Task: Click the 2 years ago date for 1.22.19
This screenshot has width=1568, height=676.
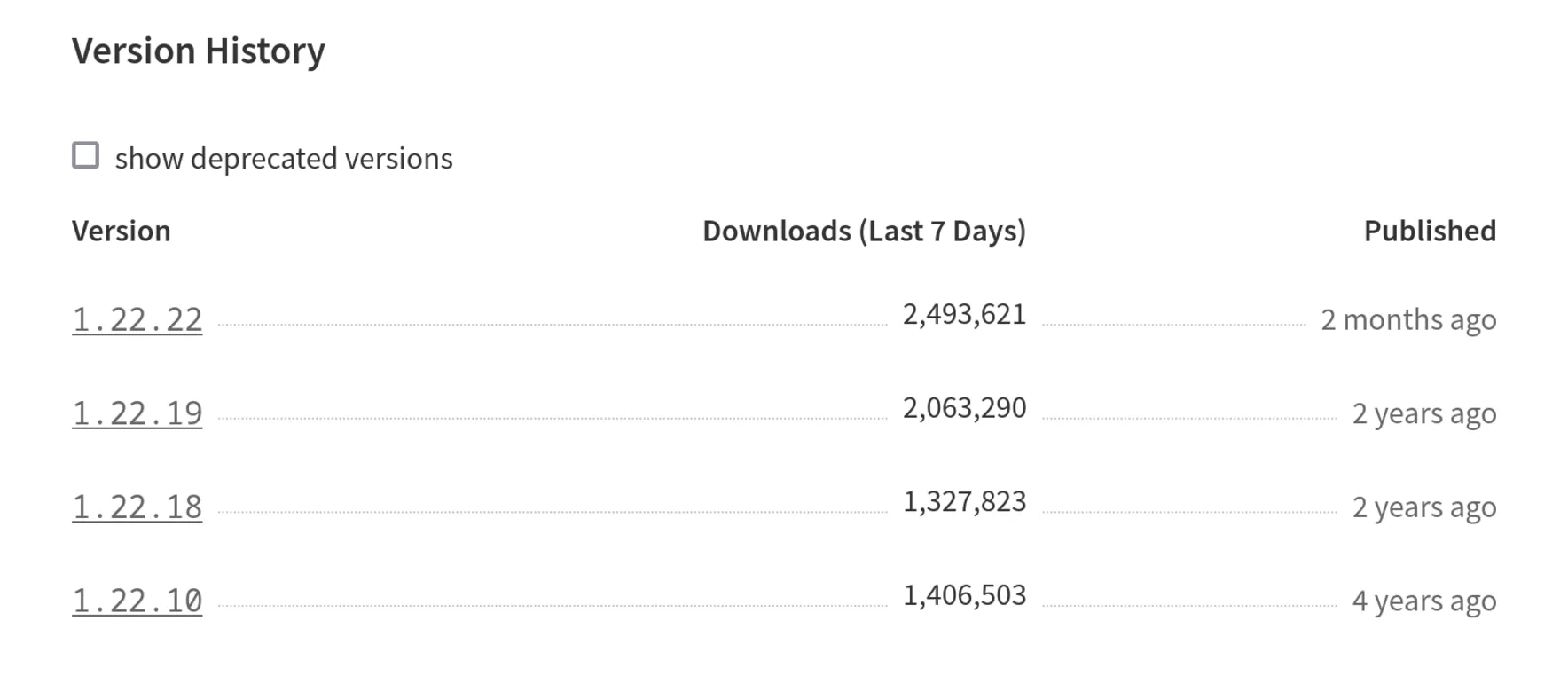Action: click(x=1423, y=412)
